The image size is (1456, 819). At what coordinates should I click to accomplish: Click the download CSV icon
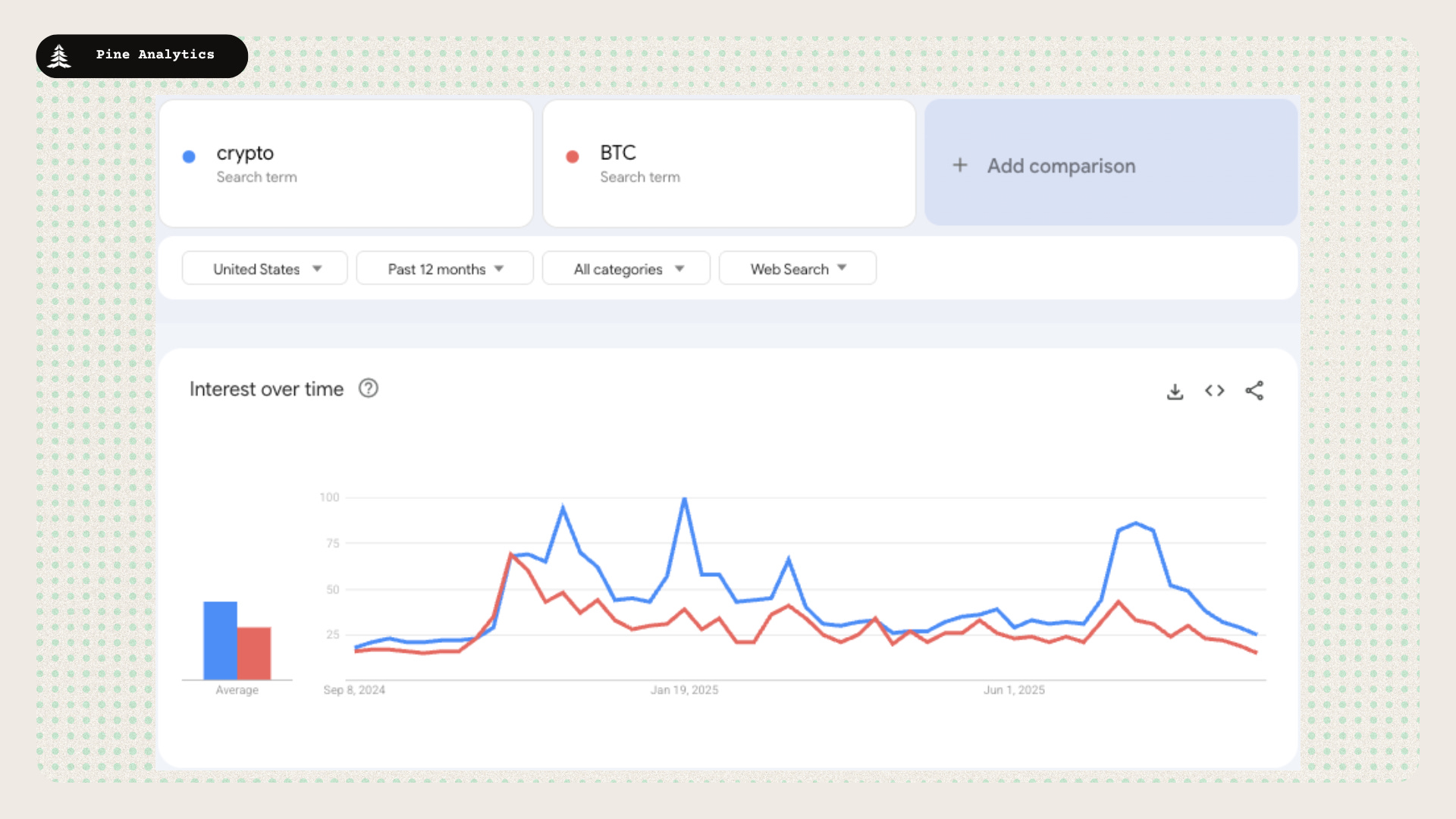pos(1175,391)
